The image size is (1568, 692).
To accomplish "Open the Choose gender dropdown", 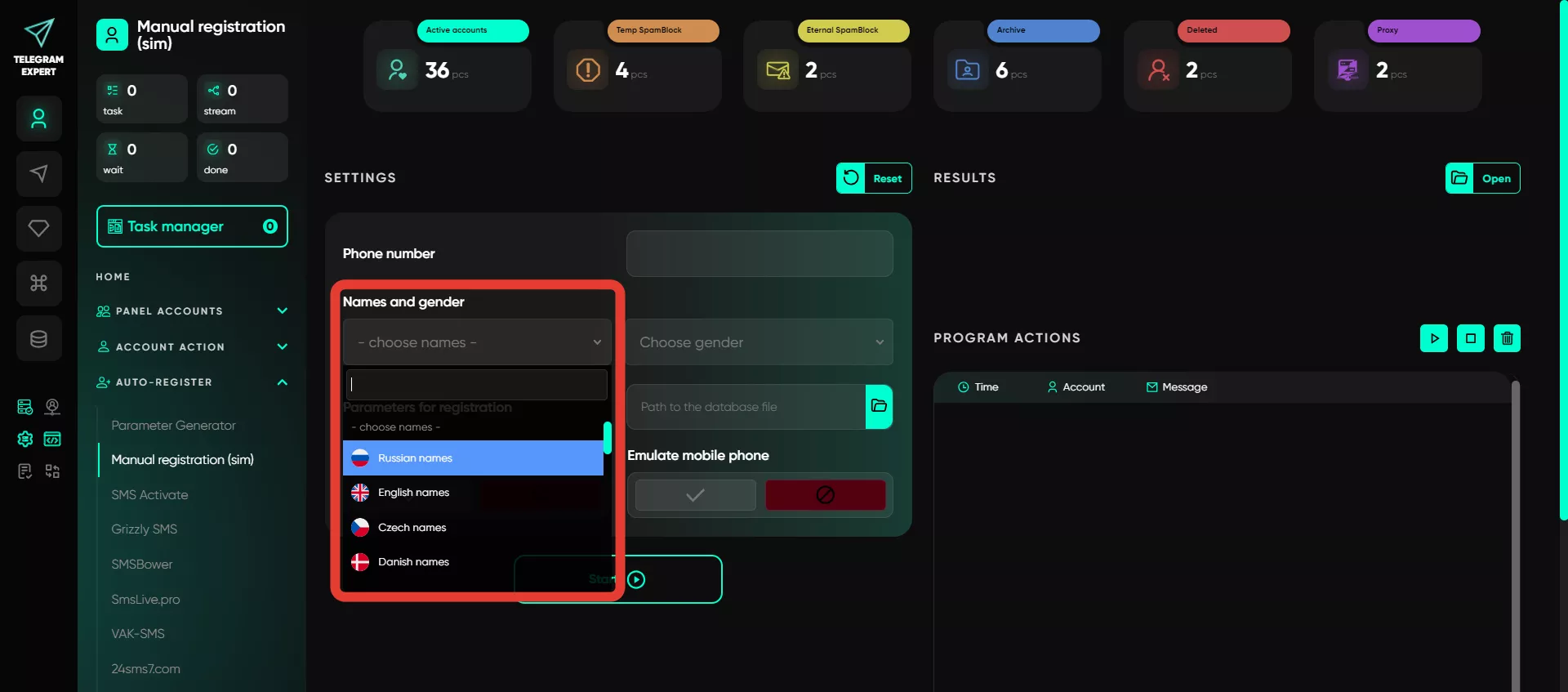I will click(x=759, y=342).
